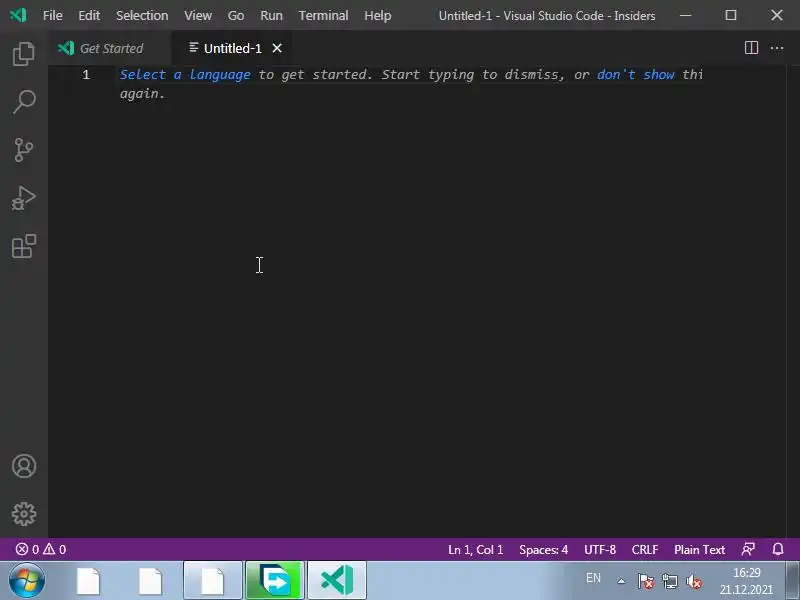The width and height of the screenshot is (800, 600).
Task: Switch to the Get Started tab
Action: [x=109, y=48]
